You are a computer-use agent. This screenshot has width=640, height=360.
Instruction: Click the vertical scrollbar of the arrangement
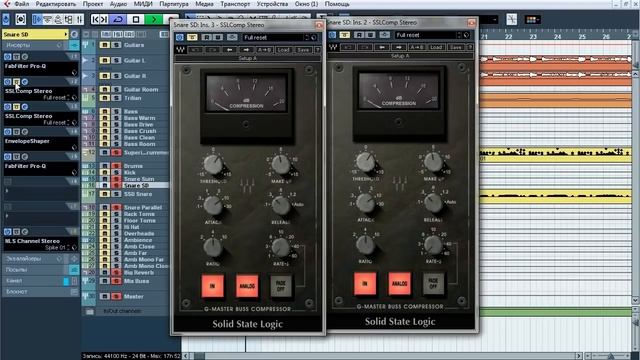636,186
